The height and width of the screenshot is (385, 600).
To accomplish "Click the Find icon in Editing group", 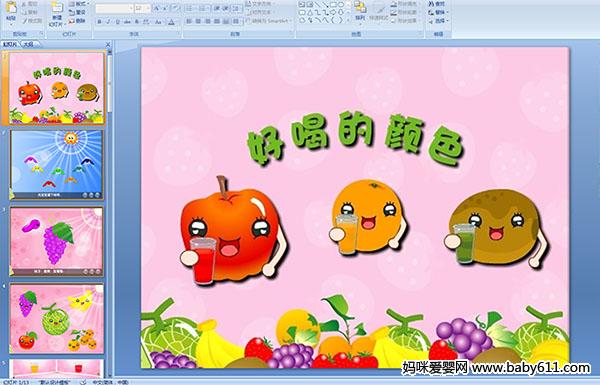I will pos(437,4).
